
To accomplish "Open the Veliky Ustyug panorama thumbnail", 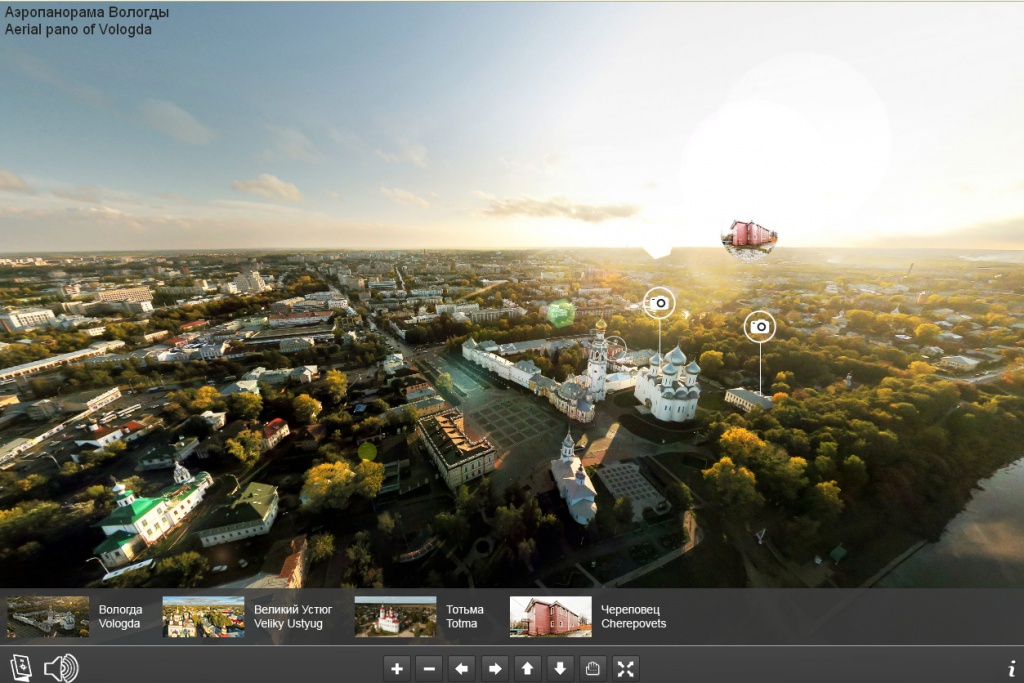I will tap(203, 617).
